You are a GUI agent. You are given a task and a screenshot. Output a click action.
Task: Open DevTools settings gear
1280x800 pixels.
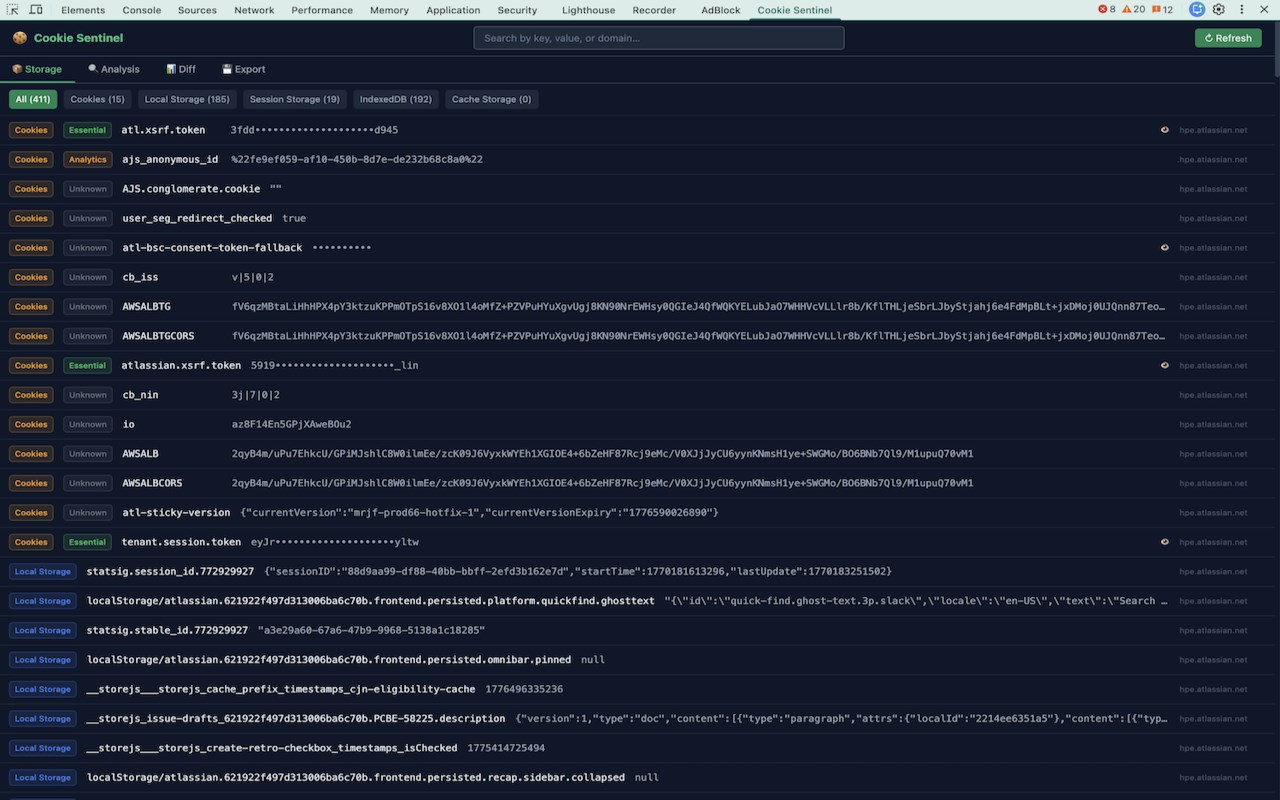[1219, 10]
